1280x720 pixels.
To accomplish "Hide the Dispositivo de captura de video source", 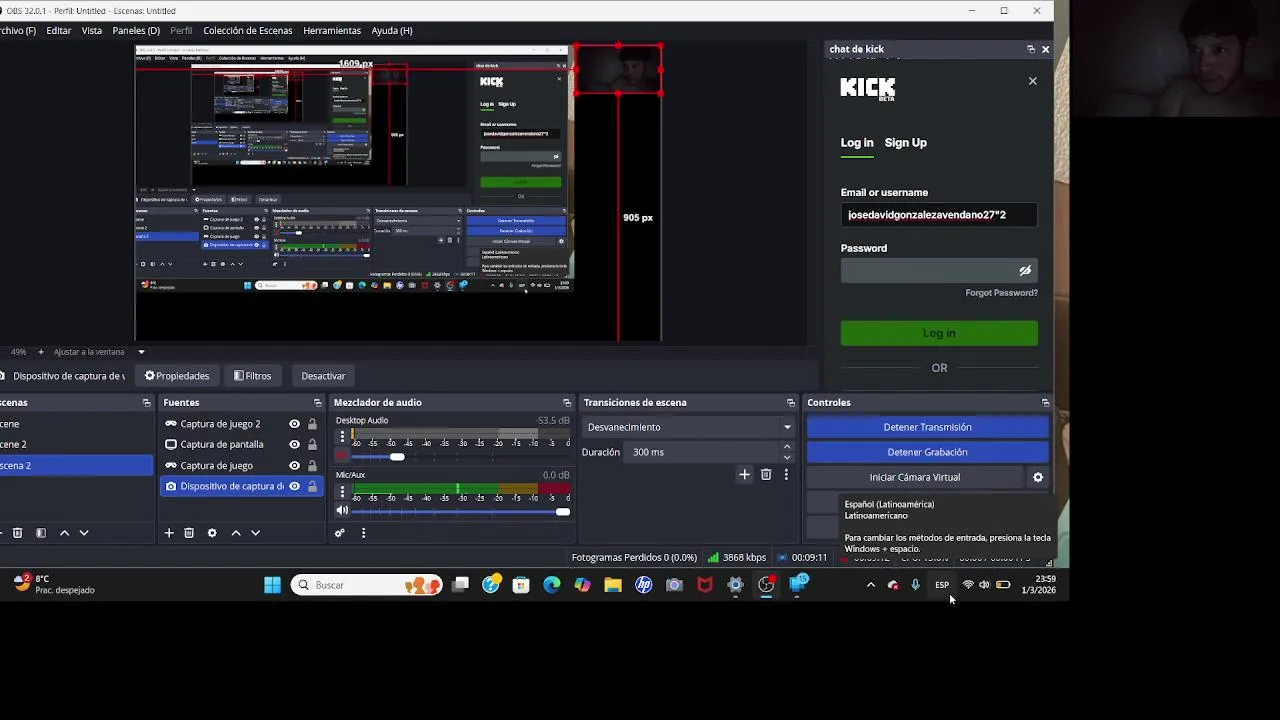I will (x=294, y=487).
